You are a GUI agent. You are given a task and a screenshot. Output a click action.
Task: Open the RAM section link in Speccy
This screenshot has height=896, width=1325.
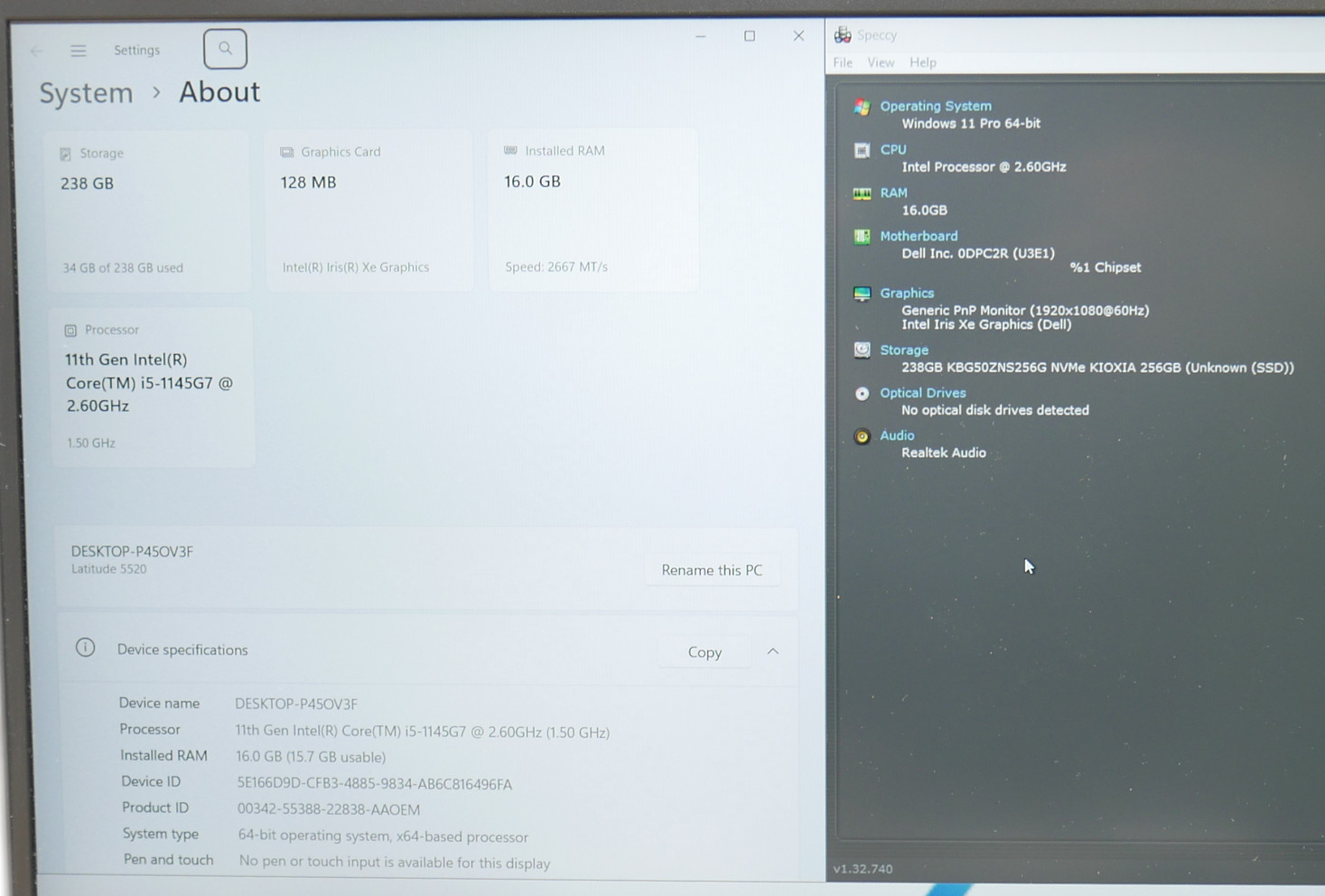(x=893, y=193)
